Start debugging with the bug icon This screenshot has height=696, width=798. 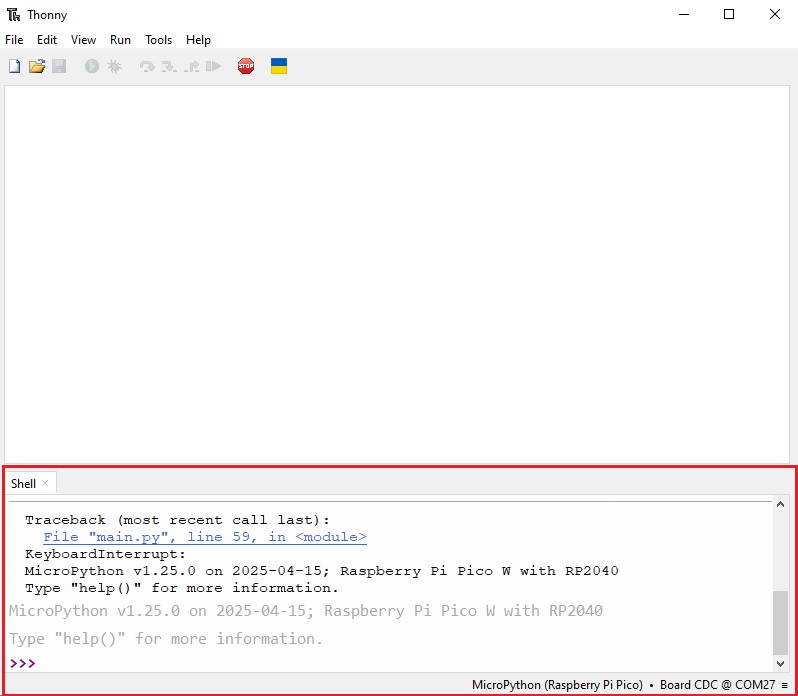pos(115,66)
